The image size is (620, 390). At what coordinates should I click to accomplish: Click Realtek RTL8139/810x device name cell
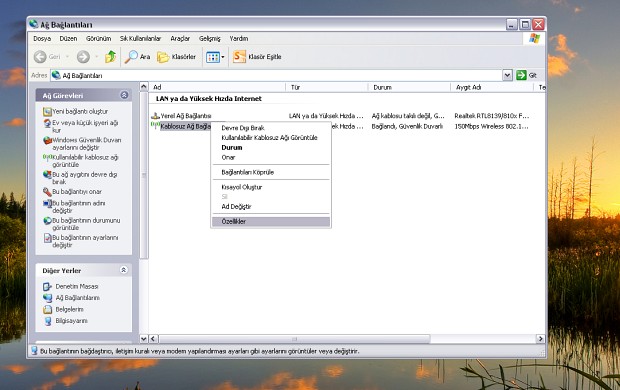491,116
